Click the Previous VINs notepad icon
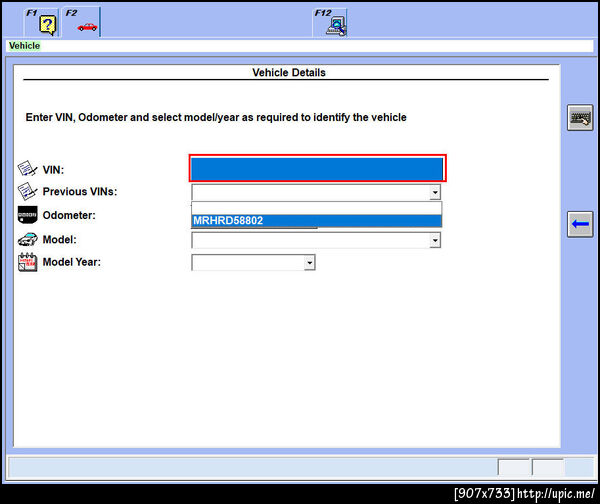Screen dimensions: 600x504 click(27, 191)
